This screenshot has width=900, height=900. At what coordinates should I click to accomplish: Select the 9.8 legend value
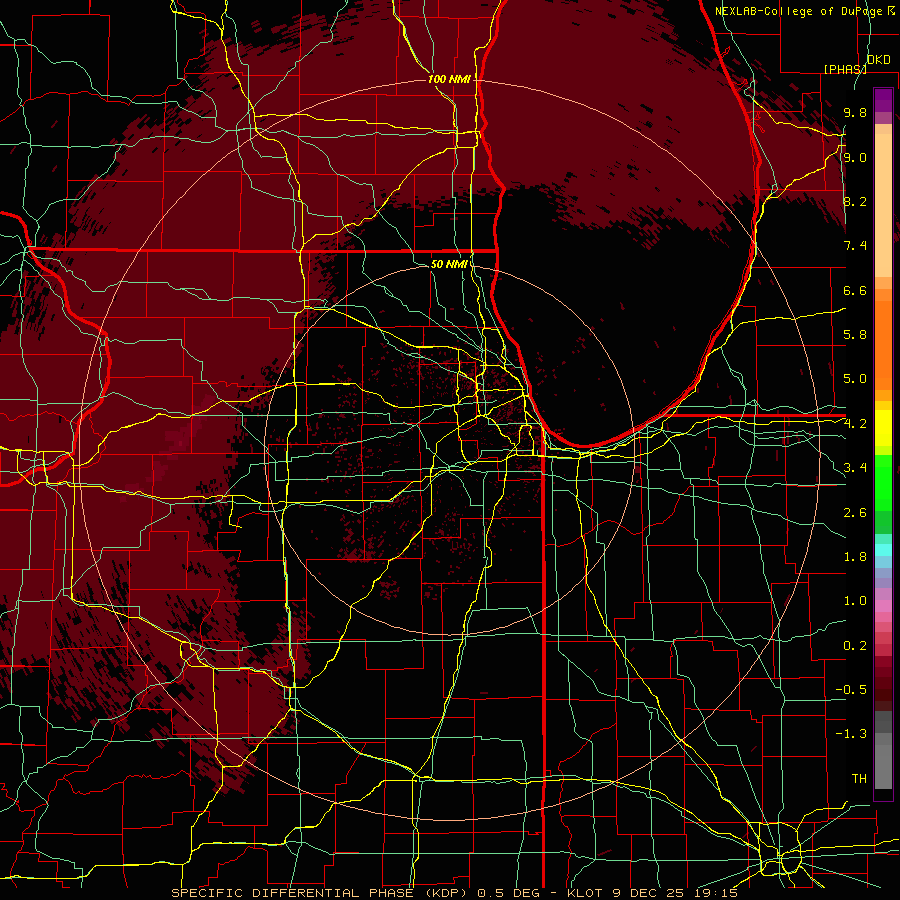pos(855,113)
